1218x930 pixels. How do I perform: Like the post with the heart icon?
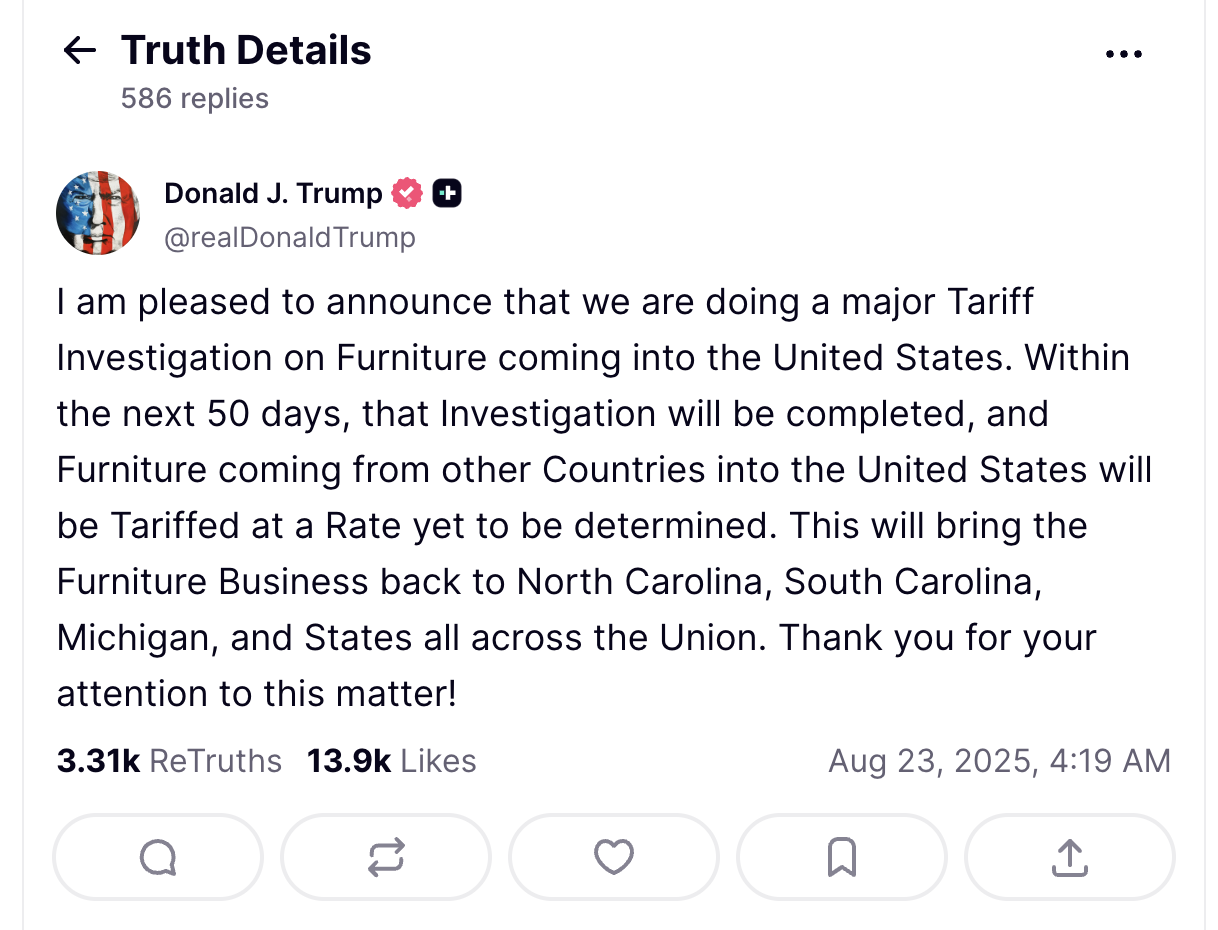(x=614, y=857)
